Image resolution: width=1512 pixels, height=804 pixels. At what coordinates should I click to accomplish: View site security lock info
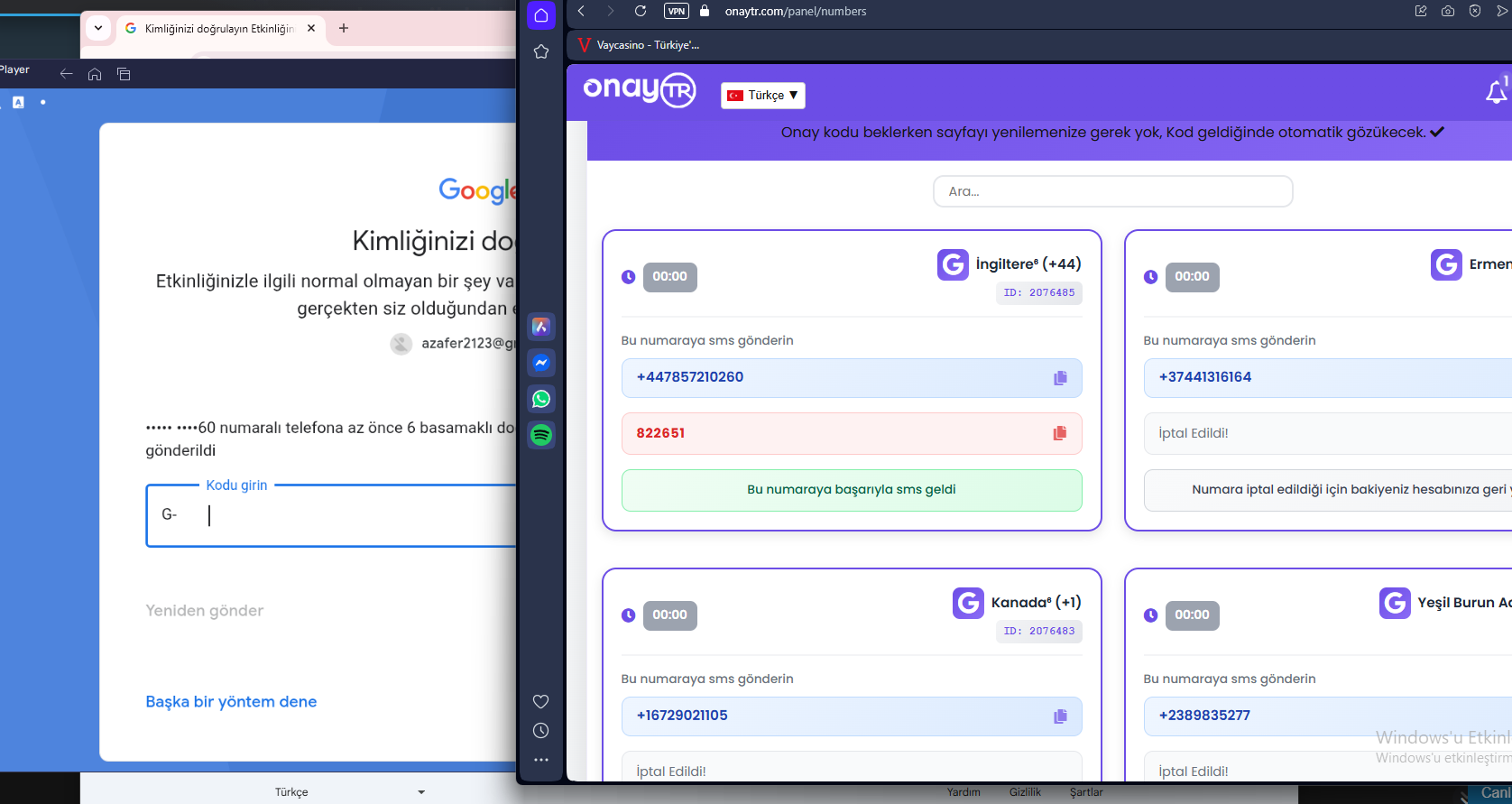[705, 11]
